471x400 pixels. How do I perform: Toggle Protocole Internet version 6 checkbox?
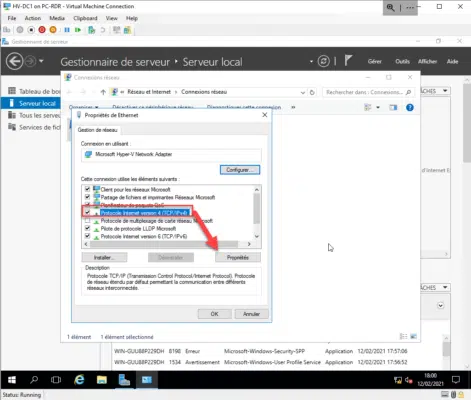click(87, 236)
